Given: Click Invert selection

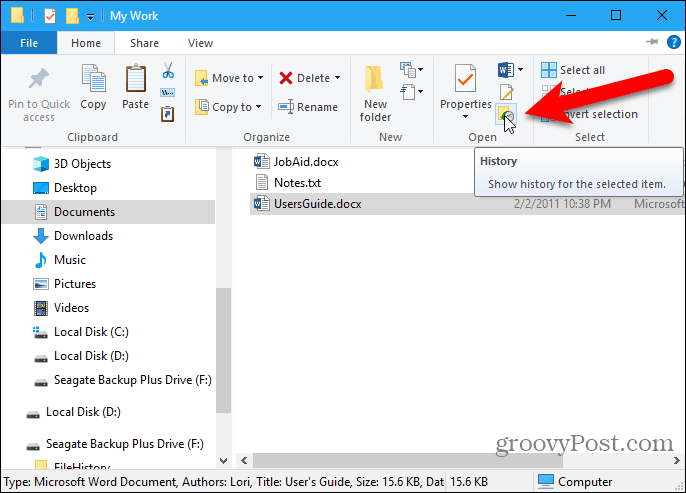Looking at the screenshot, I should (x=589, y=114).
